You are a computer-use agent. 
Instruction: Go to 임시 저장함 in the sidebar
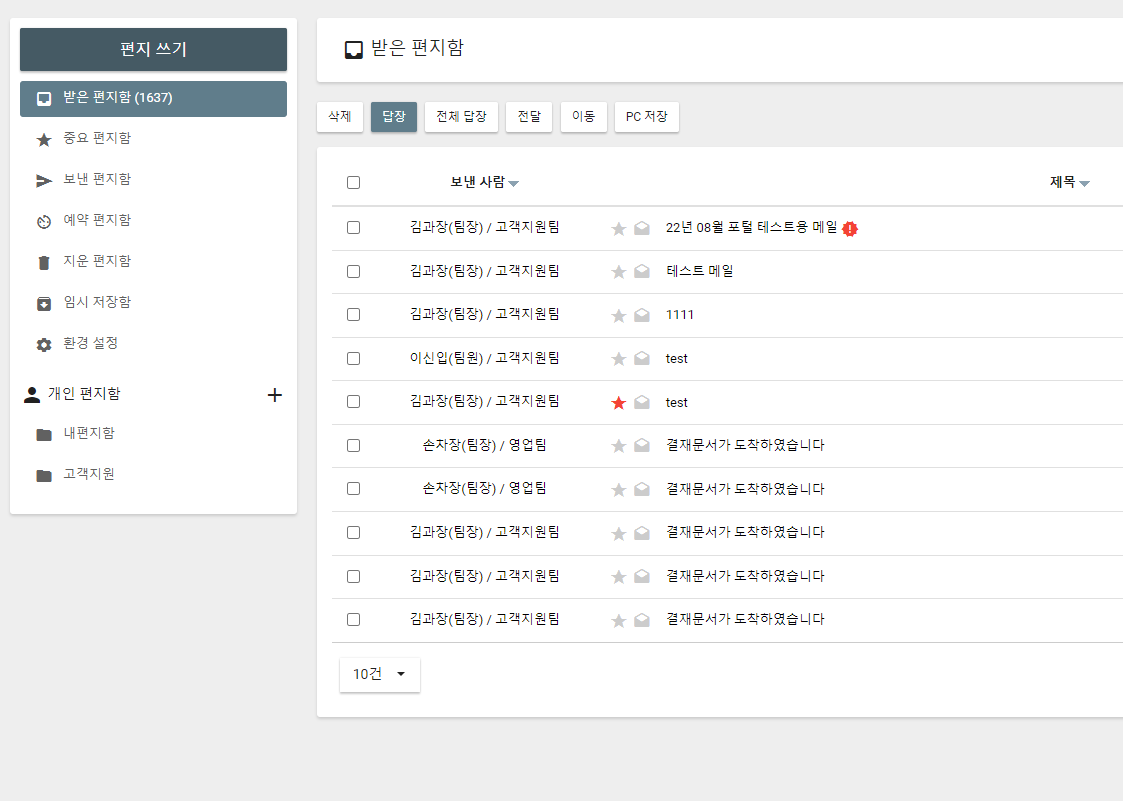click(x=96, y=303)
